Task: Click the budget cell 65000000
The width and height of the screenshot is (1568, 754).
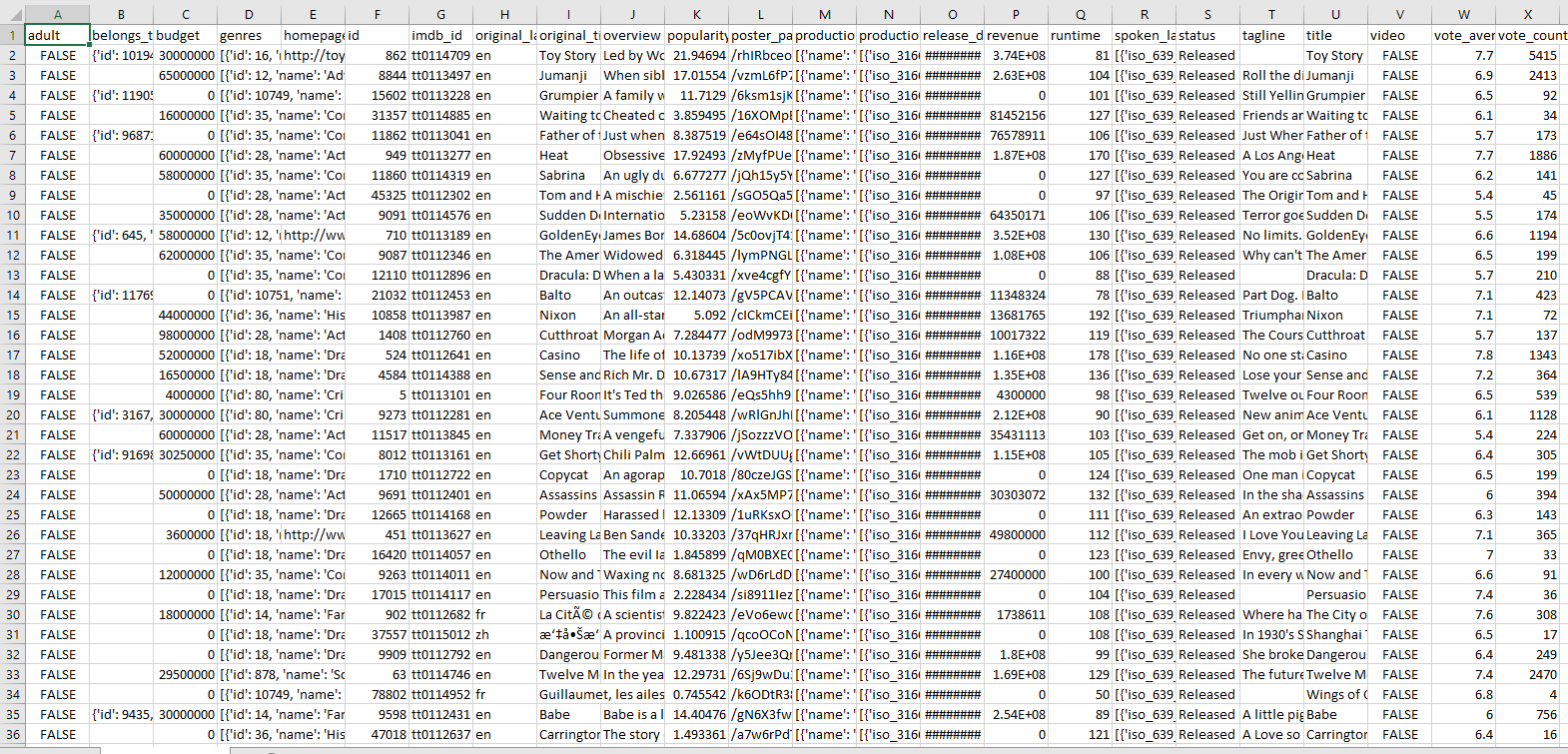Action: [186, 75]
